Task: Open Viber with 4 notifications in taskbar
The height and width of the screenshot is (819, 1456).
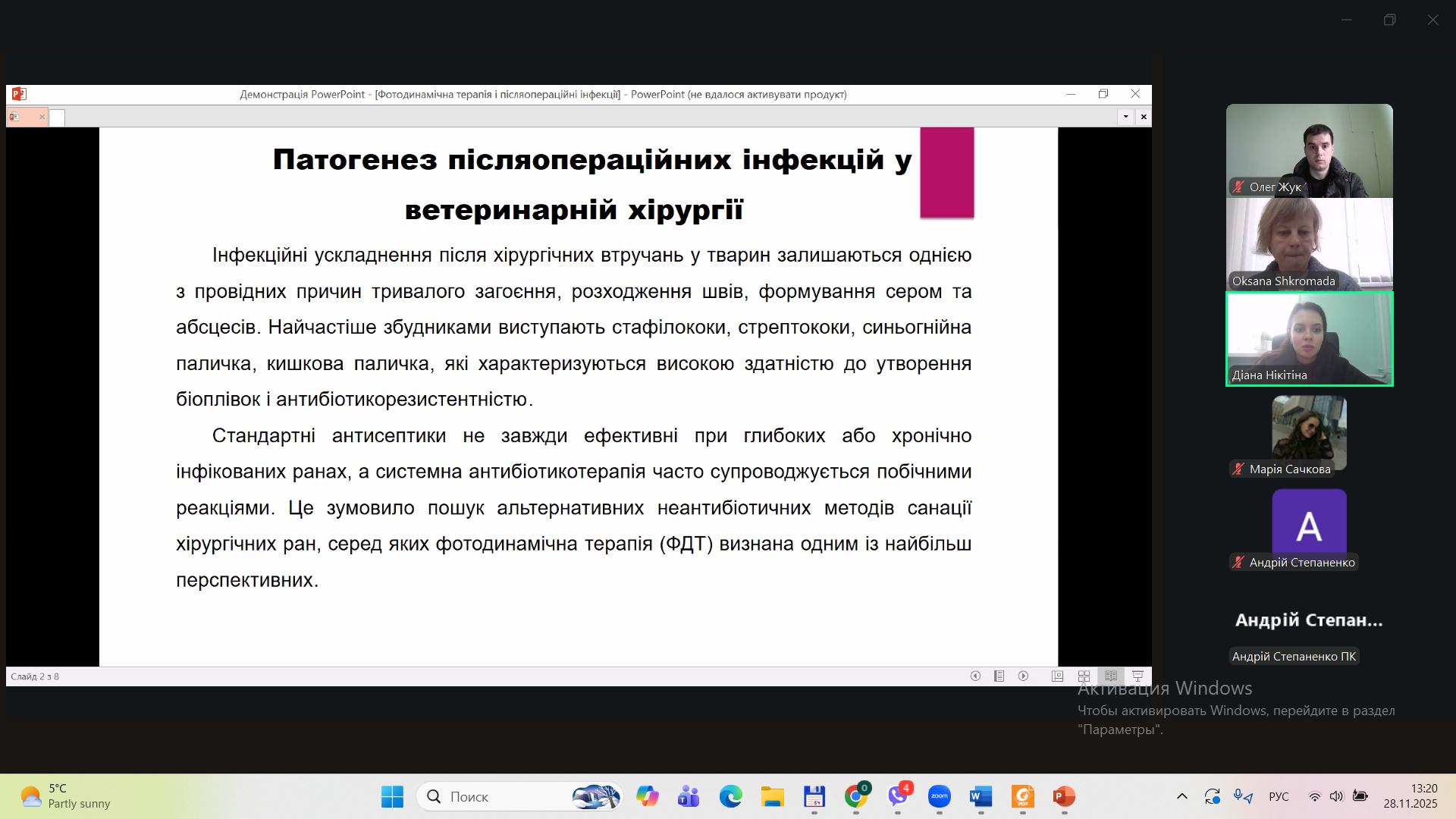Action: click(x=898, y=796)
